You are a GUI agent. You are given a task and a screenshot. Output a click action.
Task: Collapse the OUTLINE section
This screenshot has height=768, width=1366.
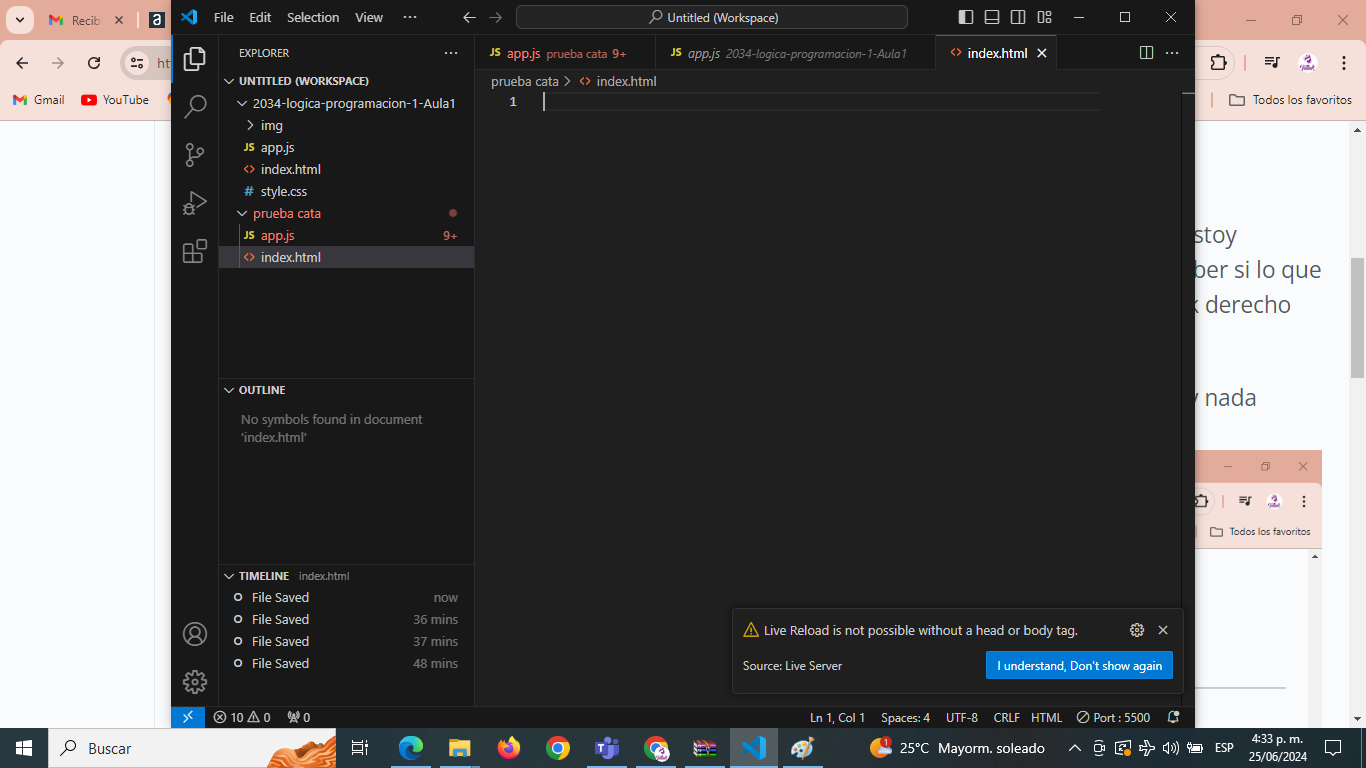tap(346, 390)
